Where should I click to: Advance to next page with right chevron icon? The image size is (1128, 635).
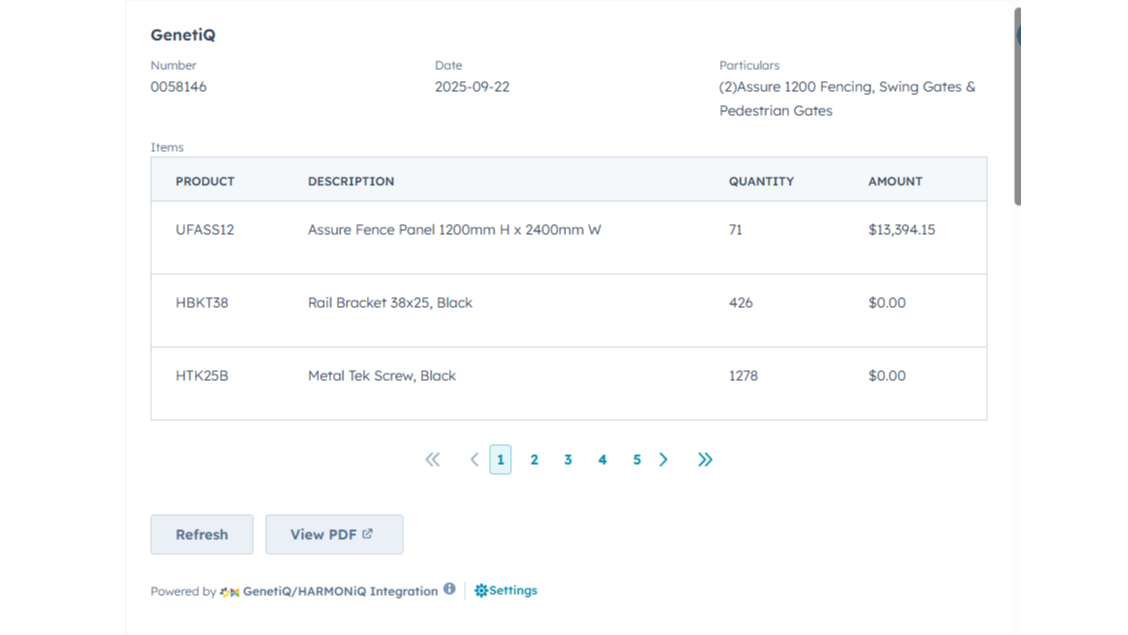click(x=663, y=459)
